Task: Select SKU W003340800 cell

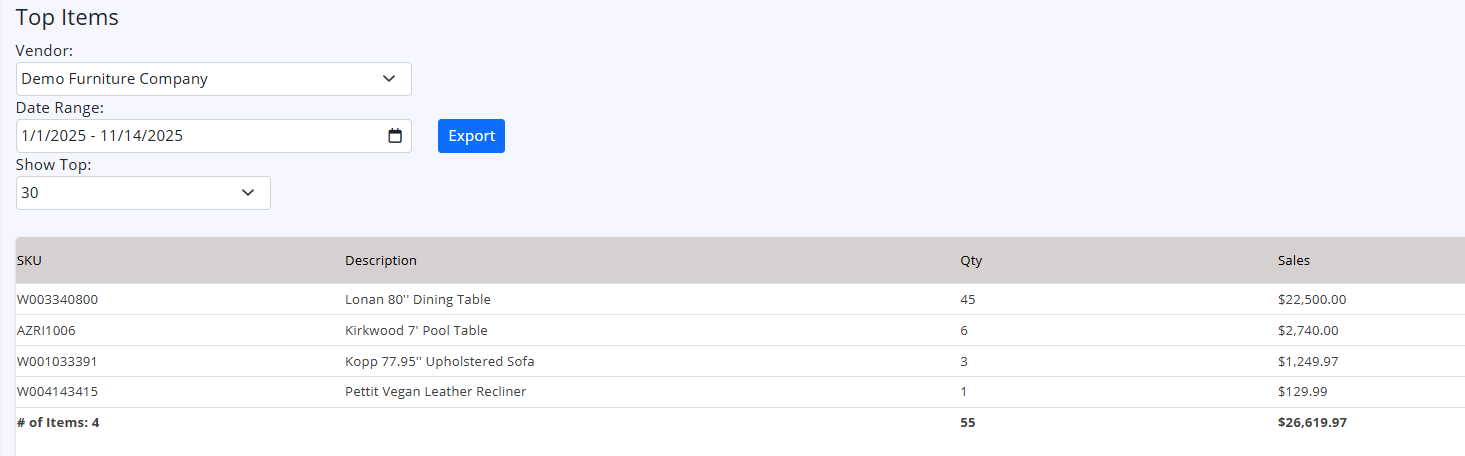Action: 57,299
